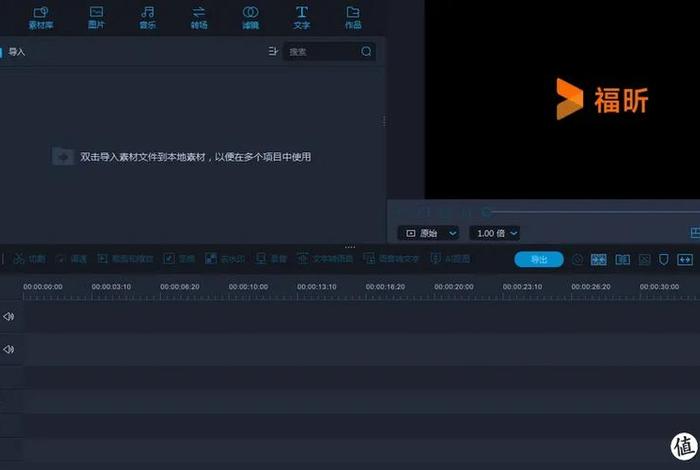Screen dimensions: 700x470
Task: Switch to the 转场 transitions tab
Action: coord(199,18)
